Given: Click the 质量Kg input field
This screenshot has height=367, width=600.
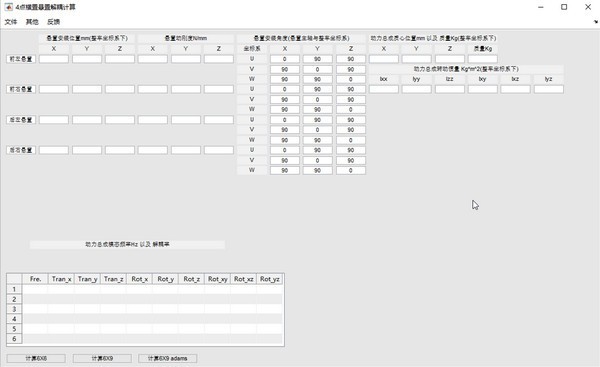Looking at the screenshot, I should [483, 59].
